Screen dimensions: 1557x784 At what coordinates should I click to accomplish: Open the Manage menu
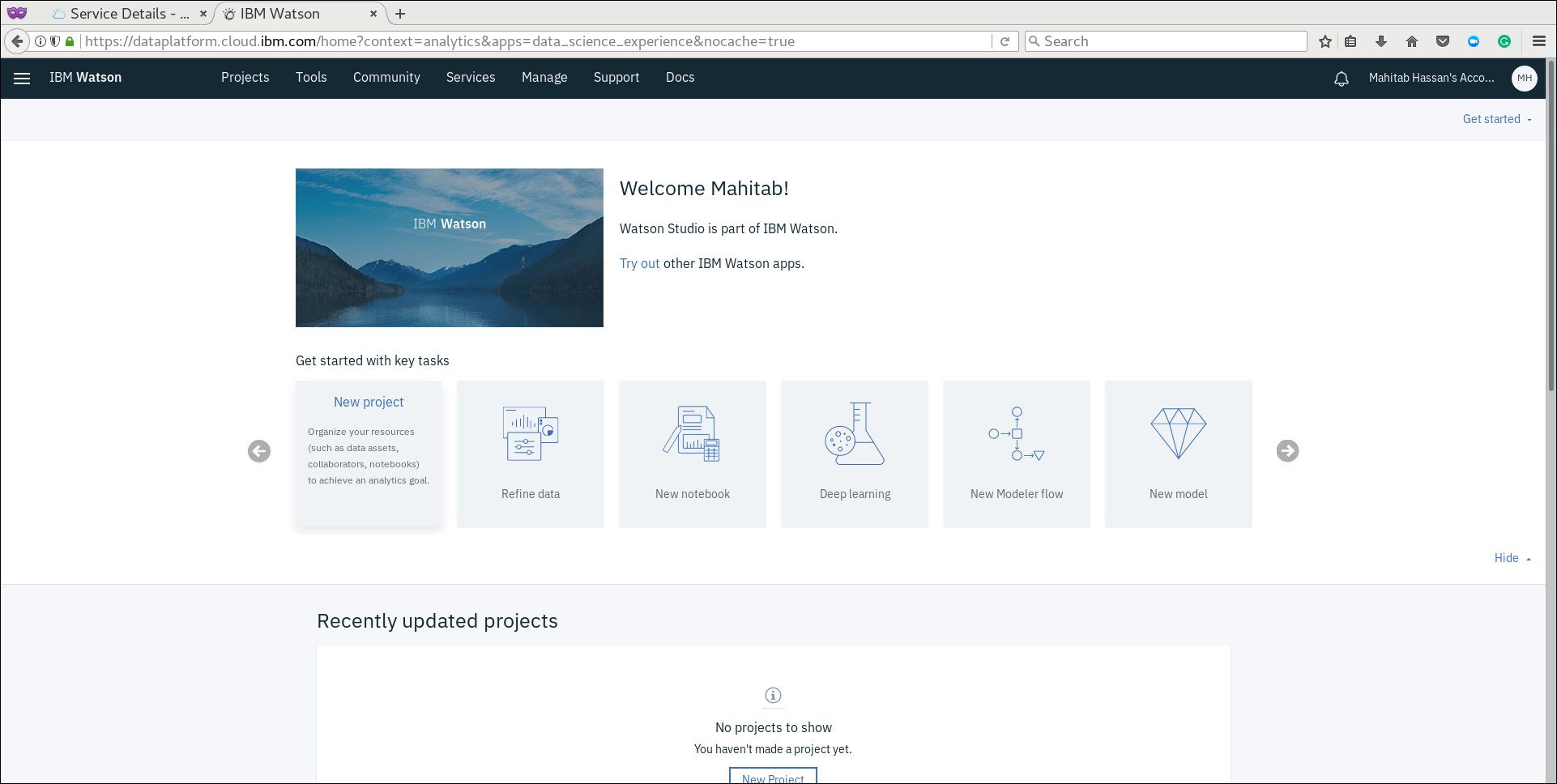click(x=544, y=77)
